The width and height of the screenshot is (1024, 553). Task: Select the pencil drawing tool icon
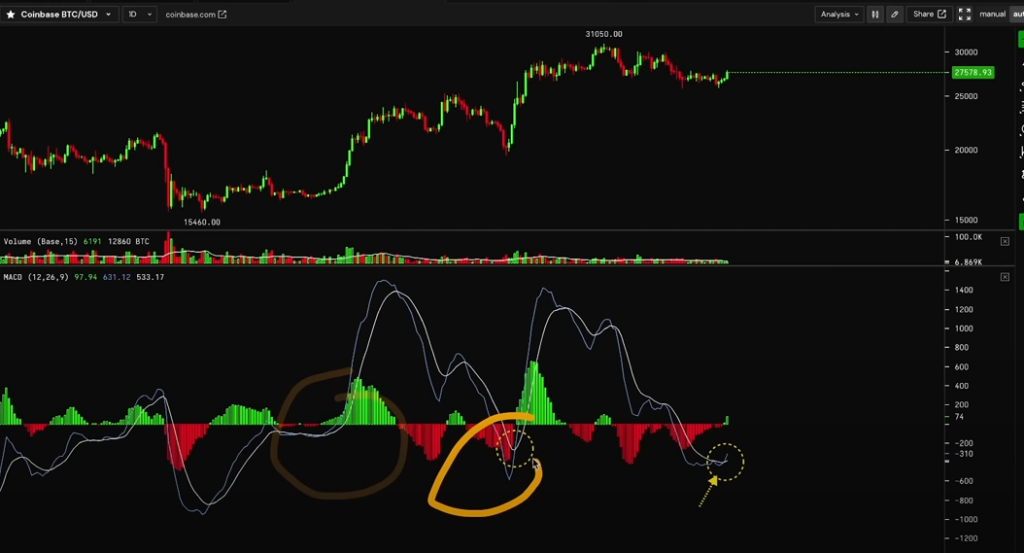tap(895, 14)
